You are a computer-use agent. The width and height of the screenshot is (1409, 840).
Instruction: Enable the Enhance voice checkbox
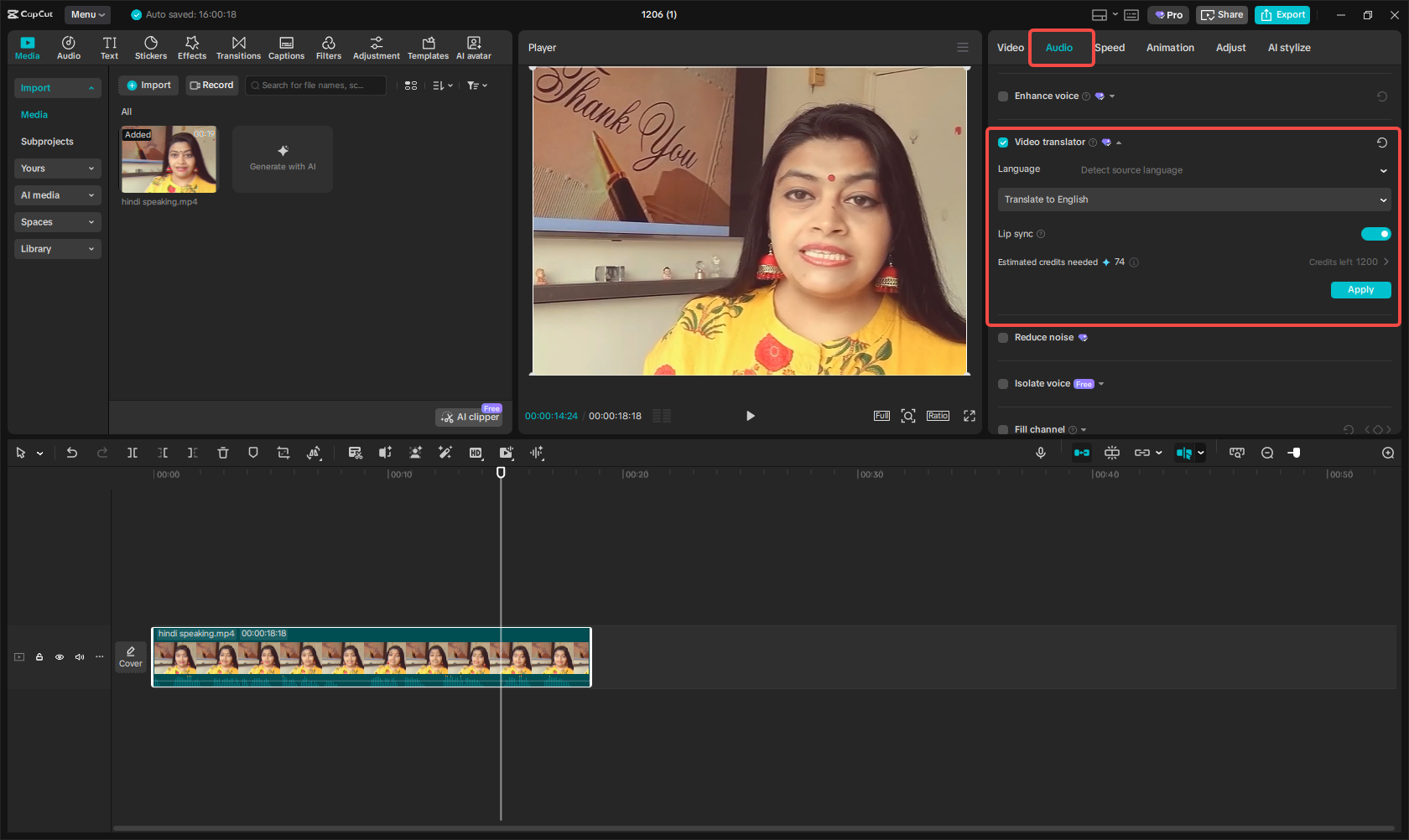pyautogui.click(x=1003, y=96)
